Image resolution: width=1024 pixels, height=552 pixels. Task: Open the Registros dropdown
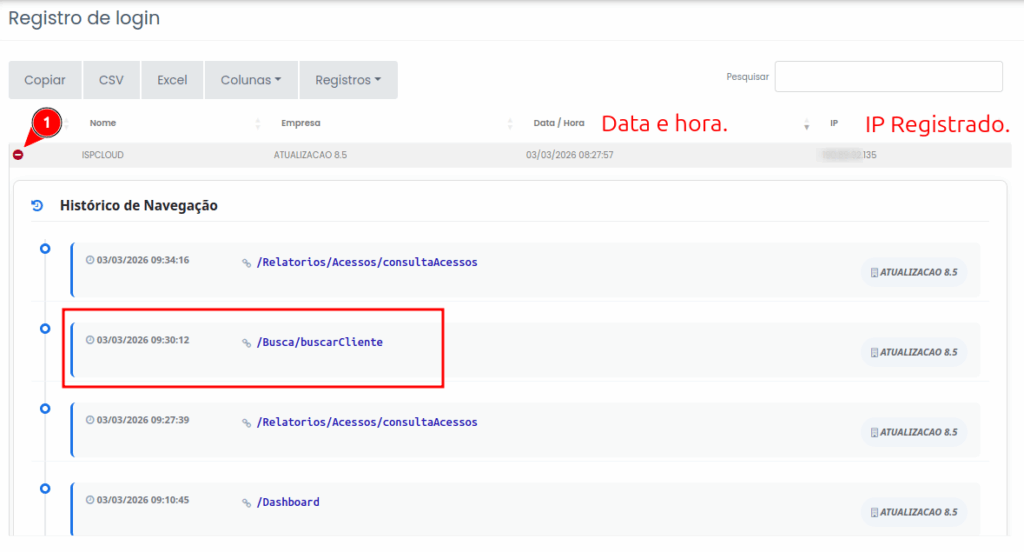pos(348,80)
